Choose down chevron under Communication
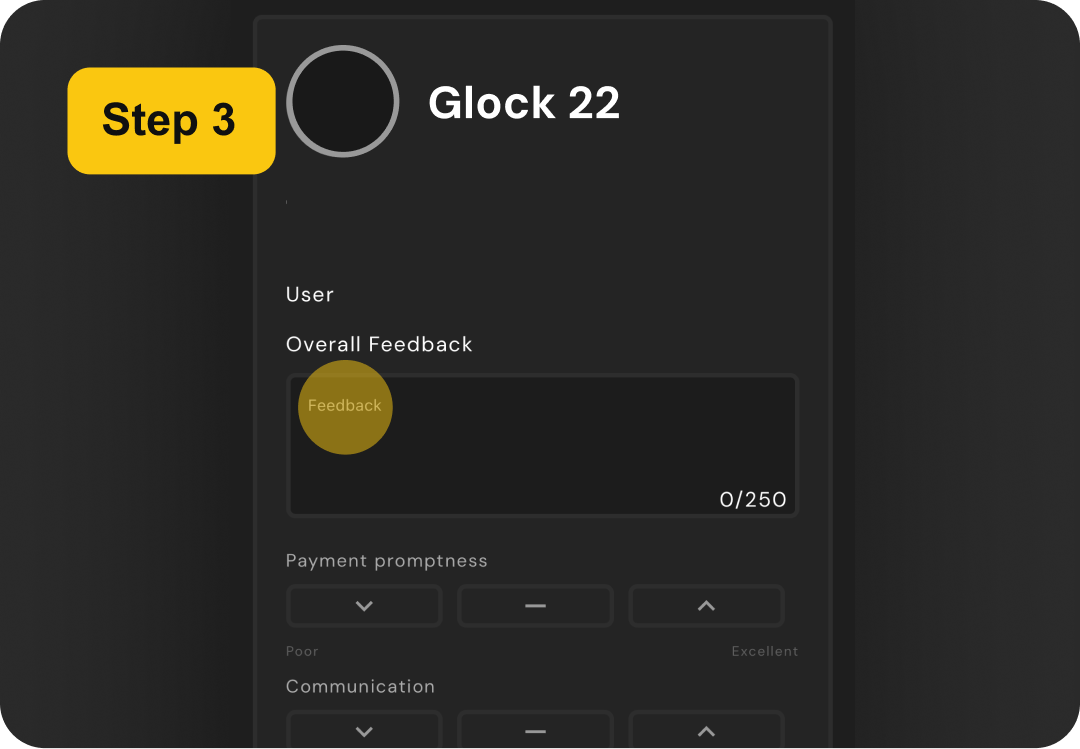This screenshot has width=1080, height=749. click(x=364, y=731)
